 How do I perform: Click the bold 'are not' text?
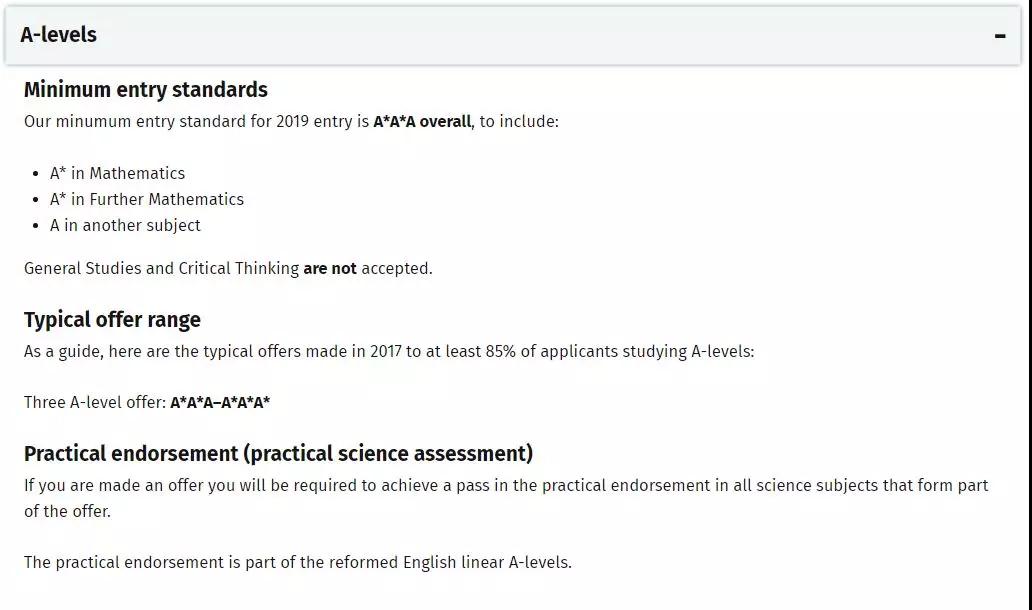pos(330,268)
